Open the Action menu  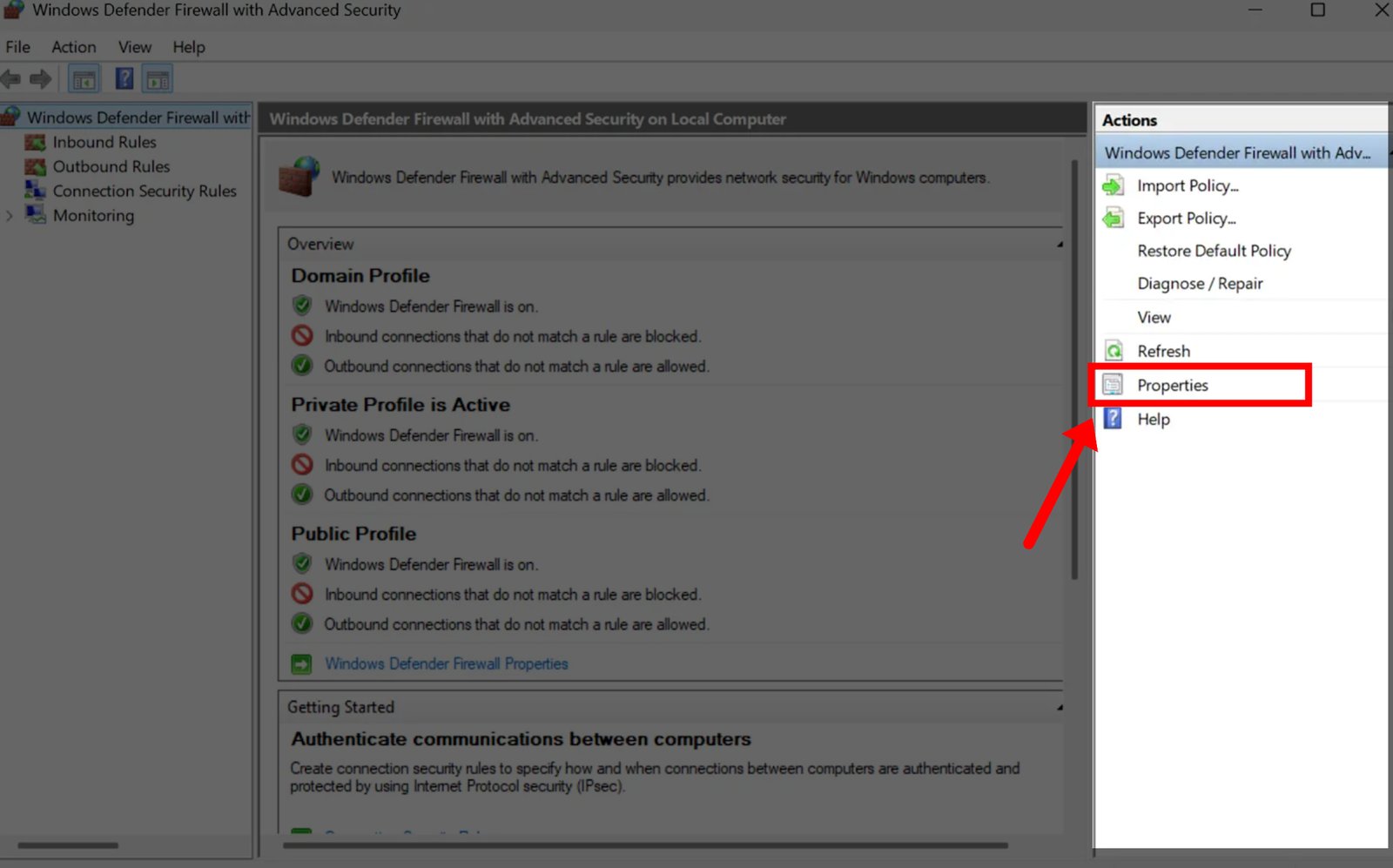point(73,47)
